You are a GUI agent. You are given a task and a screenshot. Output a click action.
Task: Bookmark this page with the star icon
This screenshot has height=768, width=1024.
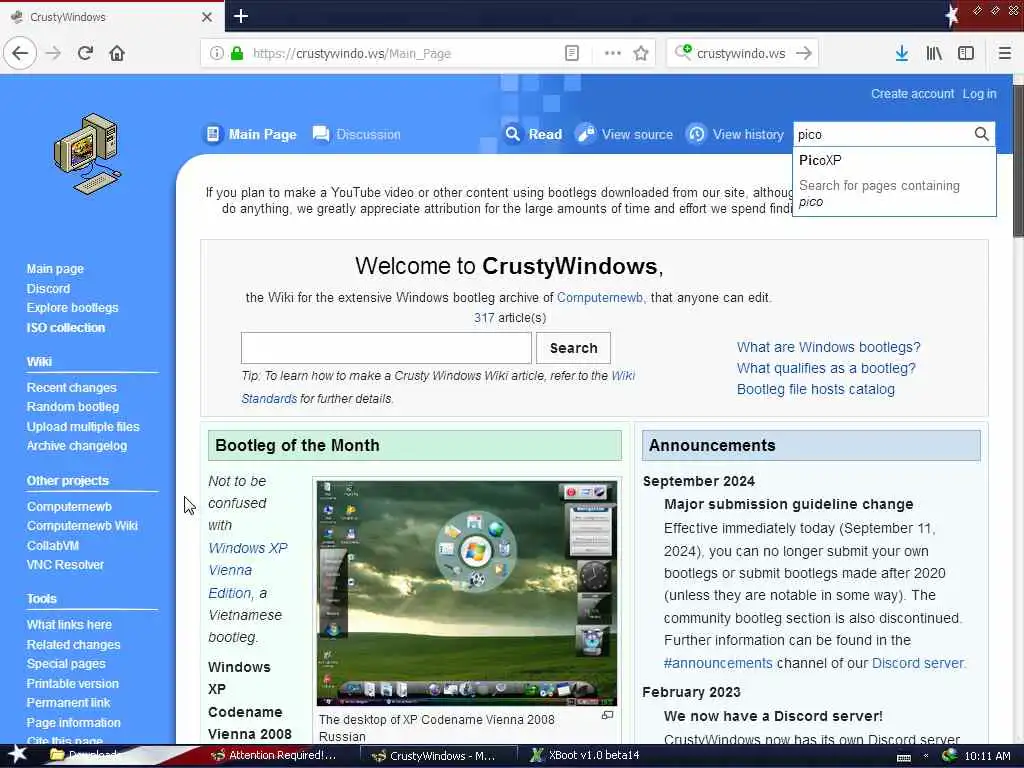click(x=641, y=54)
